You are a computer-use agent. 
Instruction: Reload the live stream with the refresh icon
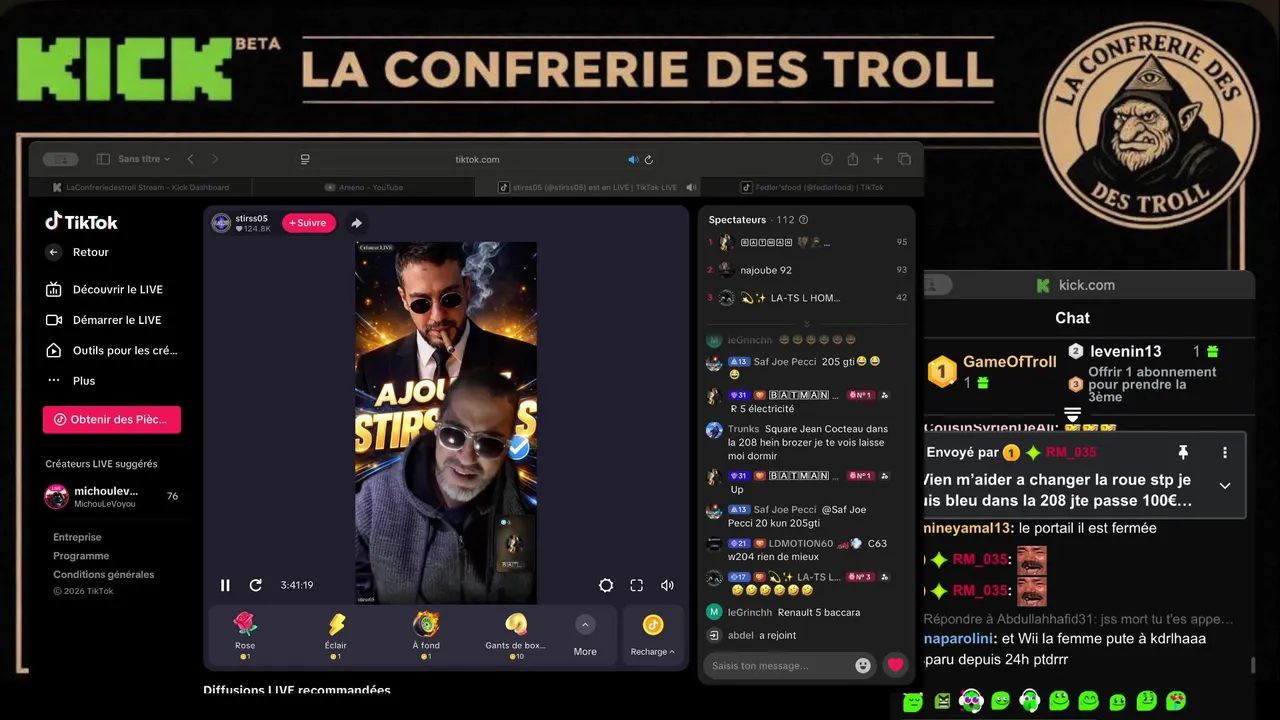pyautogui.click(x=256, y=585)
